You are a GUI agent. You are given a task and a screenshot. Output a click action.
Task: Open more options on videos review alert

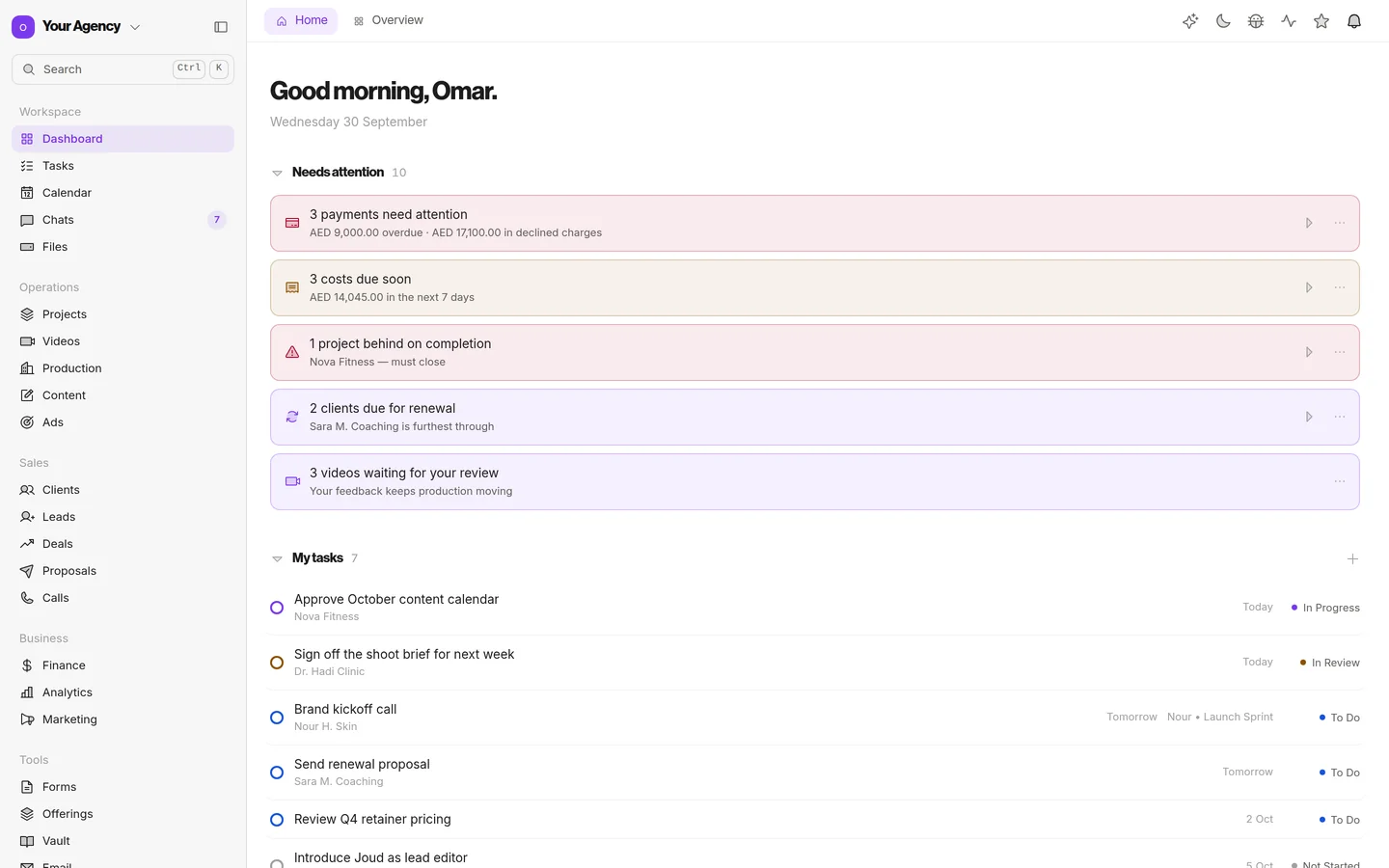click(x=1340, y=482)
